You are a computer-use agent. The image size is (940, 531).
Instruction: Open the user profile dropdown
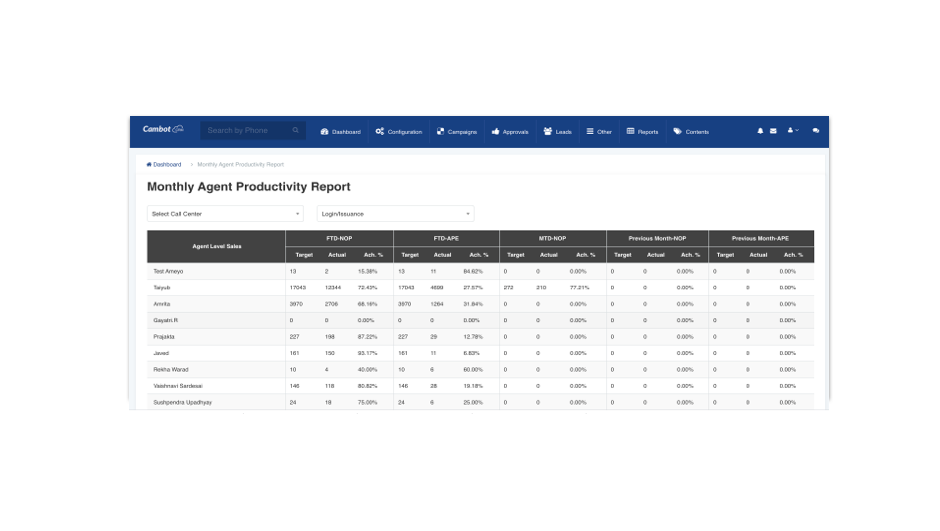coord(793,131)
